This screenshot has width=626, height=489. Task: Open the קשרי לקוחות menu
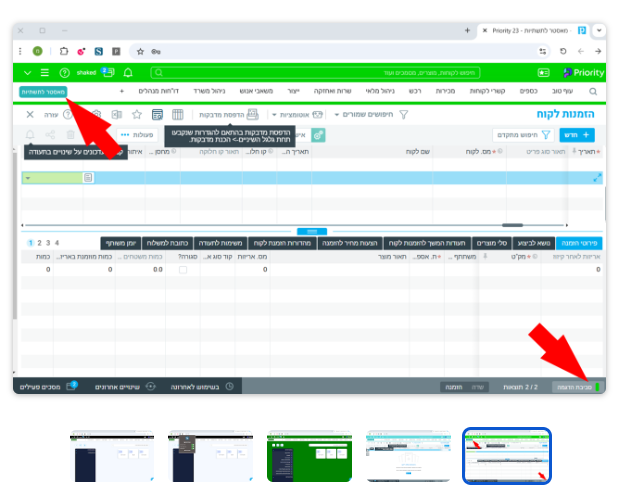[x=487, y=91]
